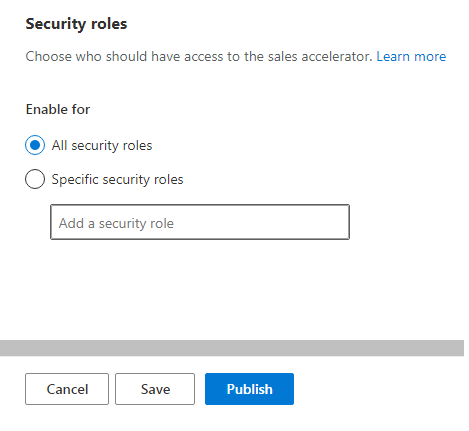
Task: Discard changes with the Cancel button
Action: tap(67, 389)
